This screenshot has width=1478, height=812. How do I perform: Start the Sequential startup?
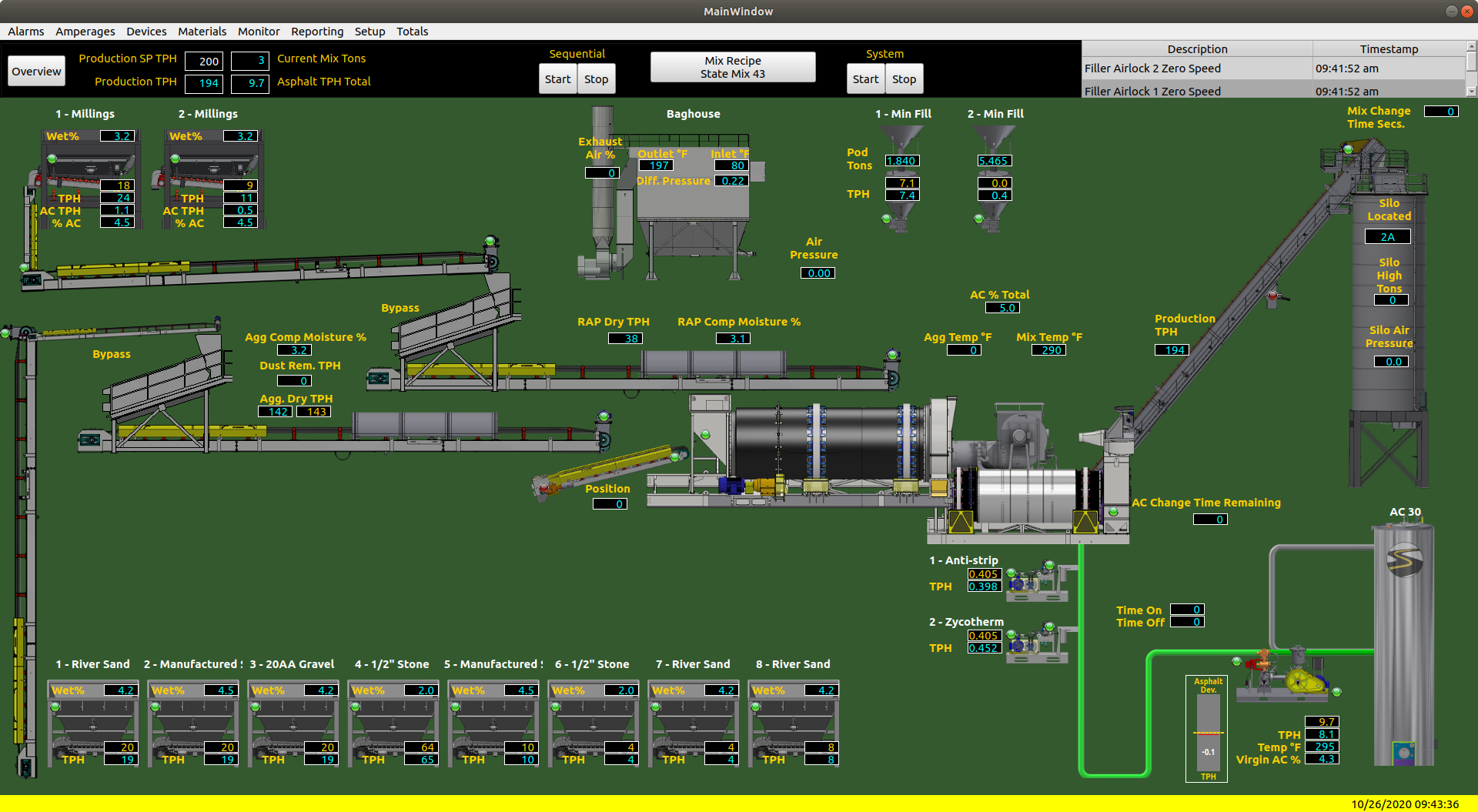[558, 79]
